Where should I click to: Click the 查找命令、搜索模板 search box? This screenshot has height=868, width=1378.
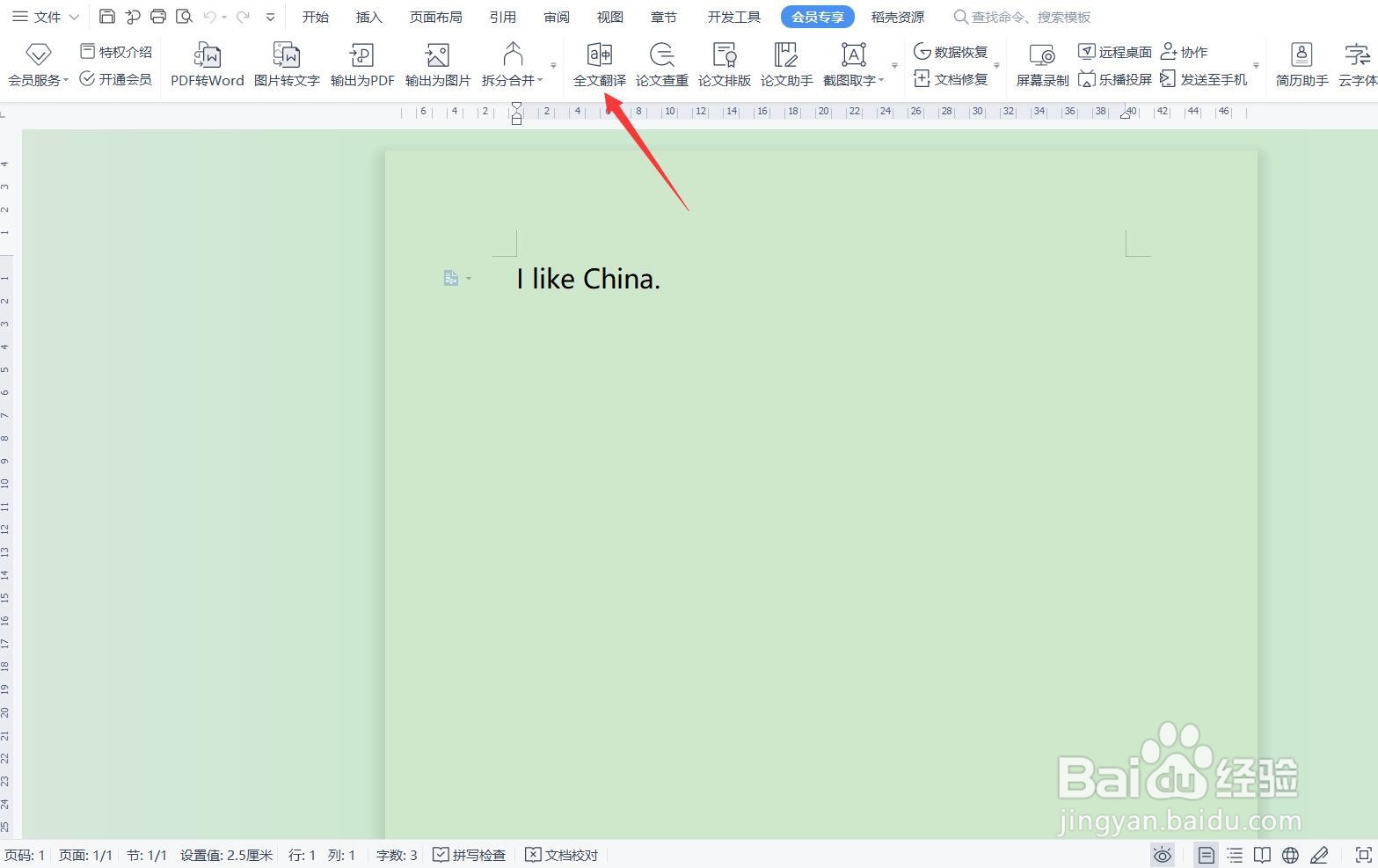coord(1023,17)
